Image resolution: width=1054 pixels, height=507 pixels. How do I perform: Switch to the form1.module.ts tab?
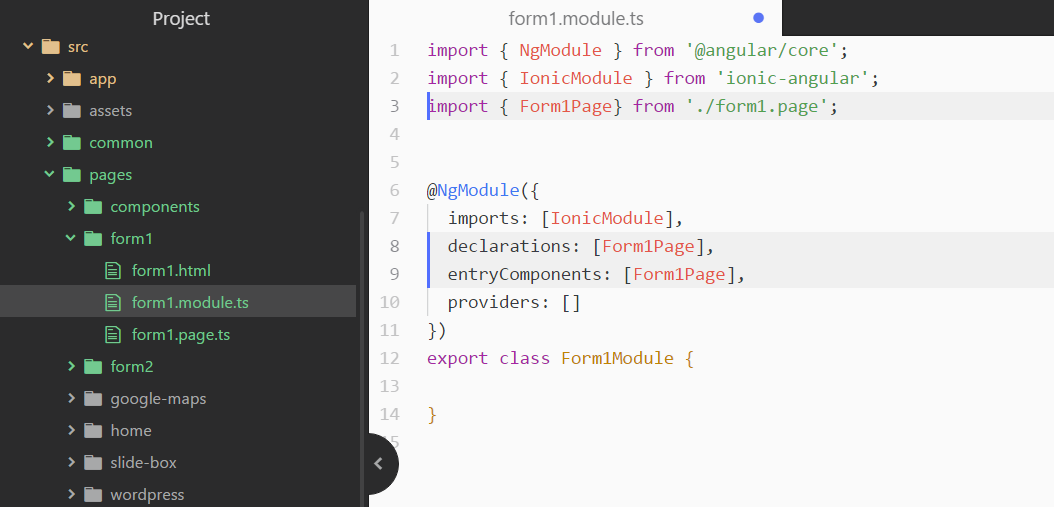(575, 18)
